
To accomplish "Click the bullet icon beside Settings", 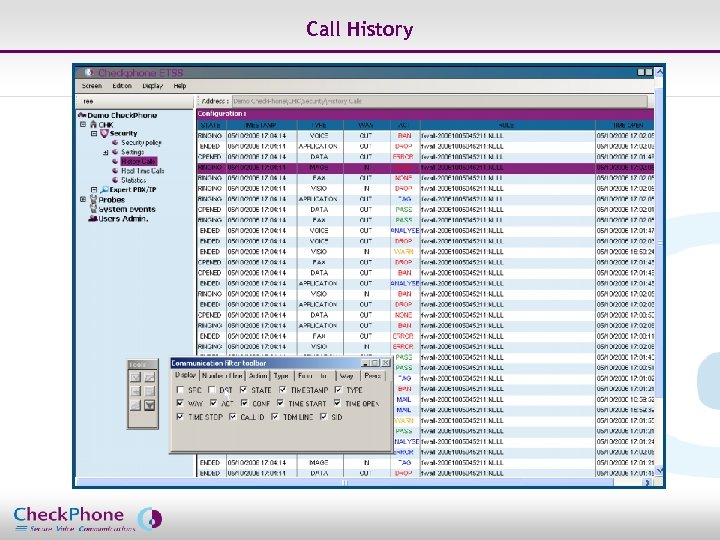I will click(x=115, y=152).
